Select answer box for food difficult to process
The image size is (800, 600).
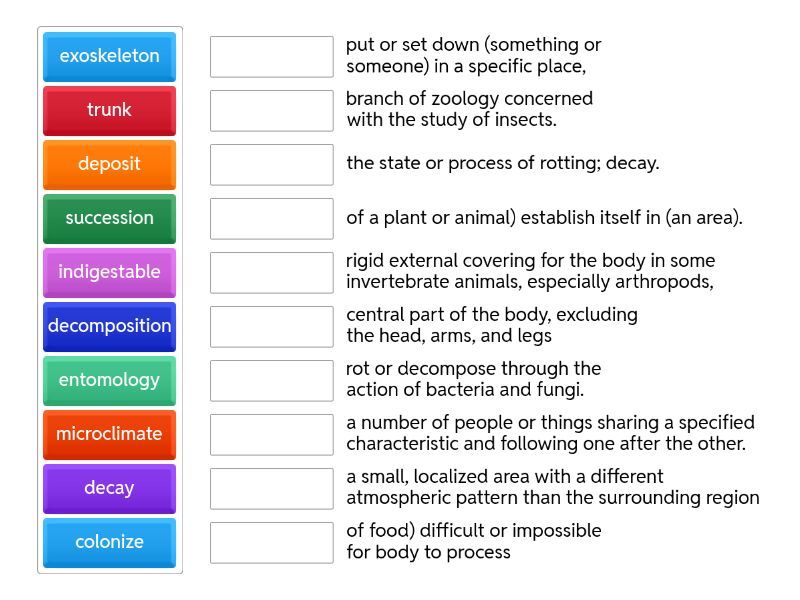pyautogui.click(x=271, y=542)
